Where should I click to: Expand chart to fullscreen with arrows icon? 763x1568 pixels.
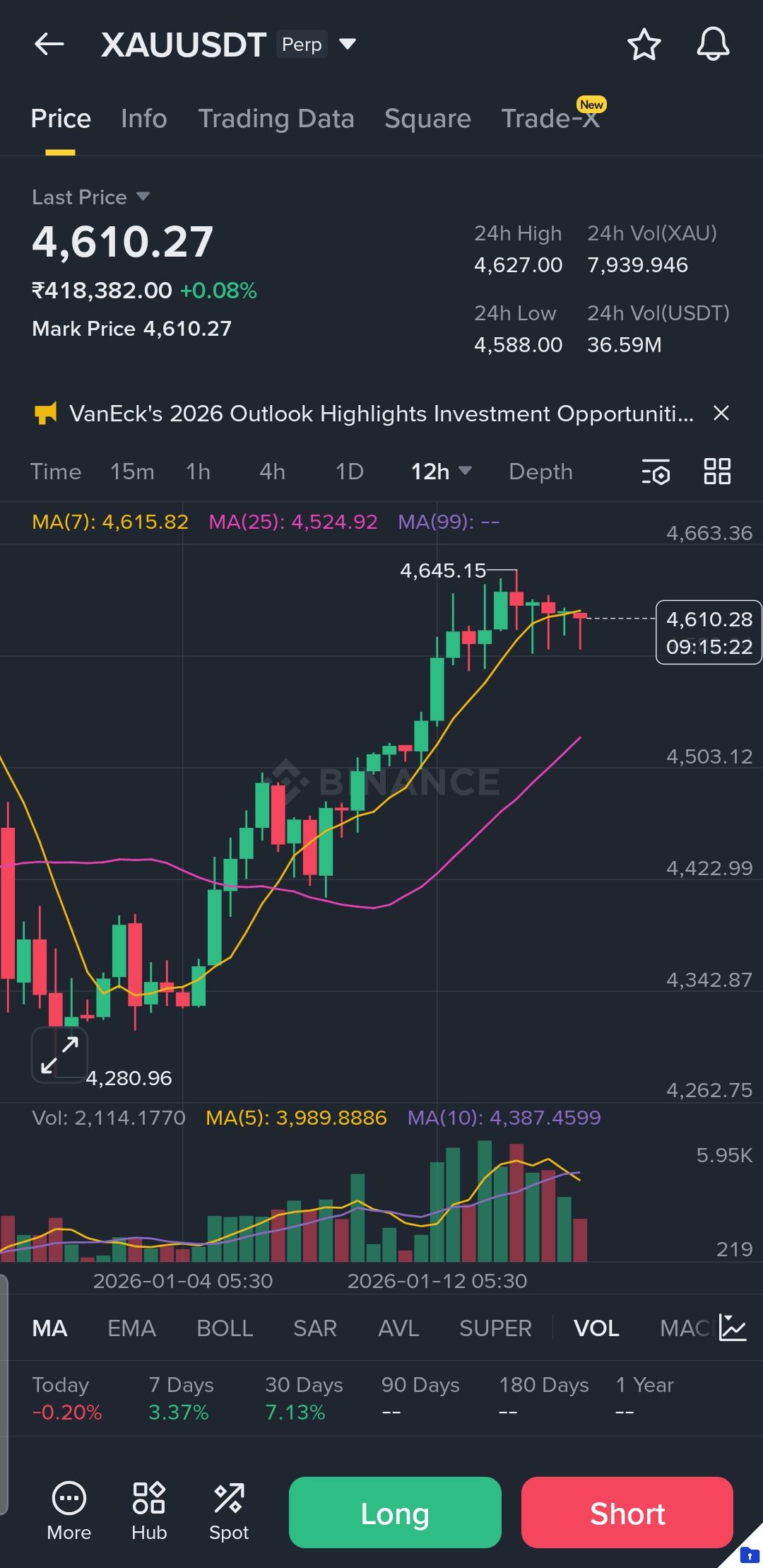(59, 1055)
